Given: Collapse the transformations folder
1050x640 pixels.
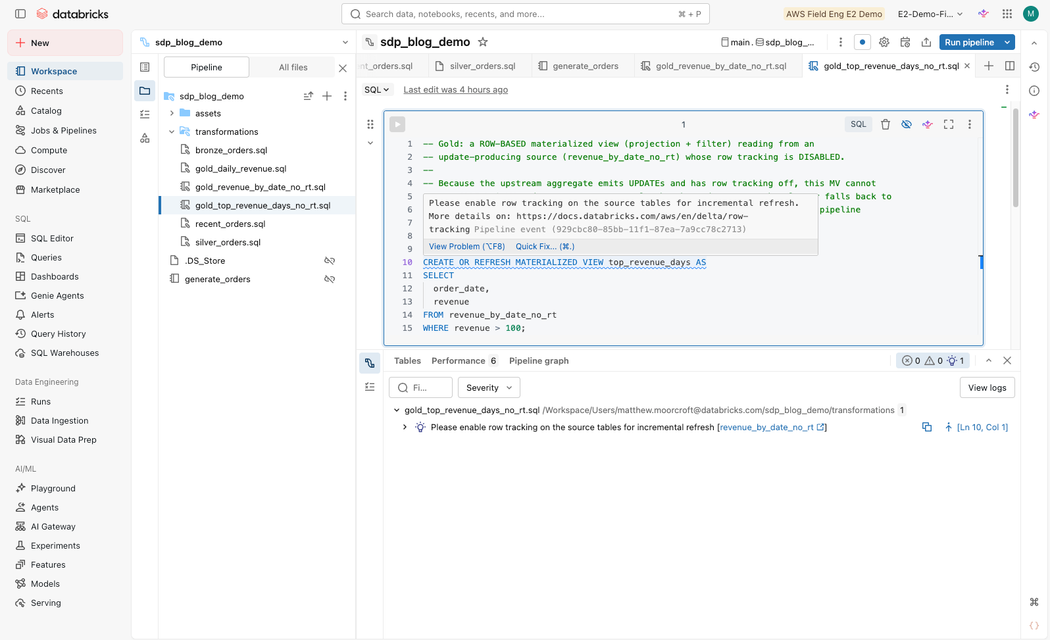Looking at the screenshot, I should point(171,132).
